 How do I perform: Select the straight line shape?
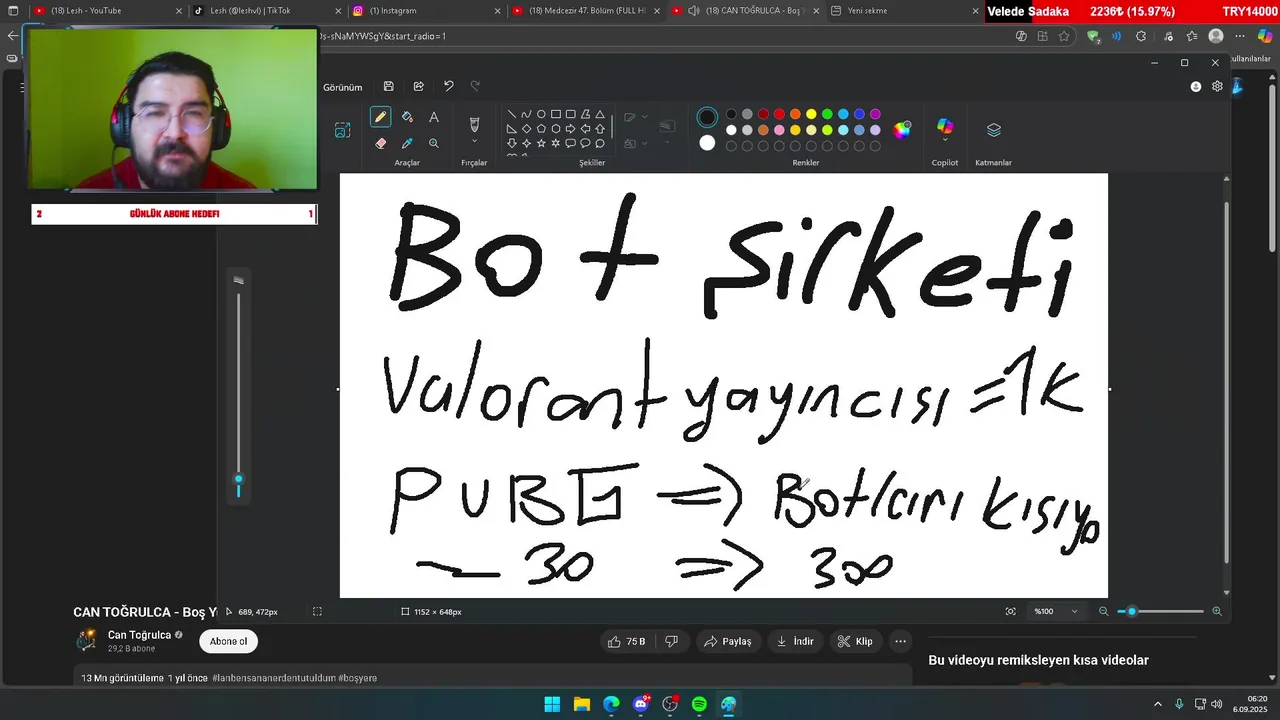(x=512, y=114)
